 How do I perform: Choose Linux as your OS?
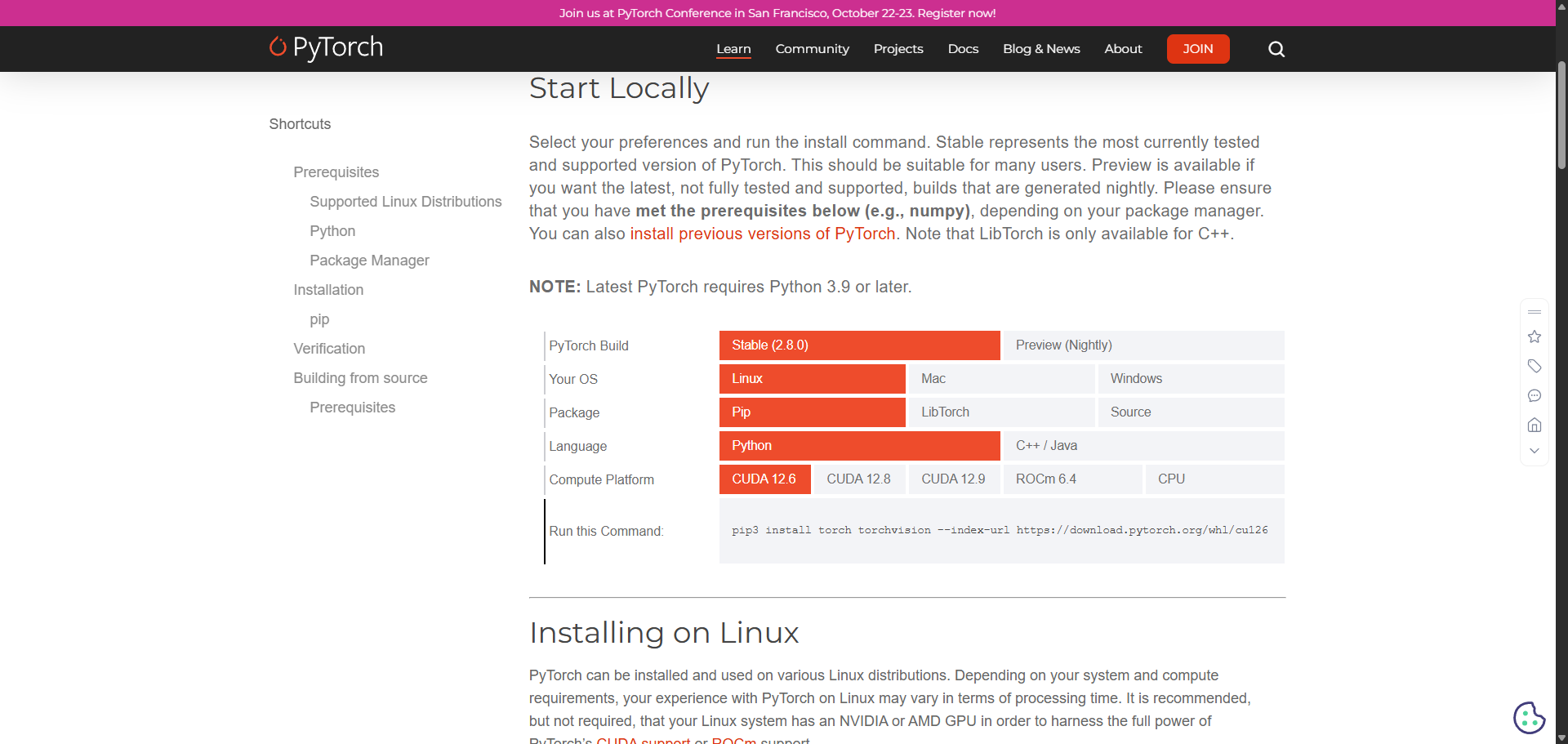point(813,379)
